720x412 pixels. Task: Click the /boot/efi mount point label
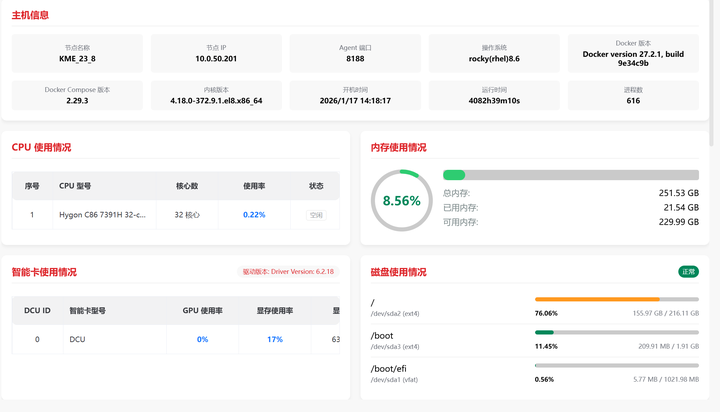pos(388,369)
